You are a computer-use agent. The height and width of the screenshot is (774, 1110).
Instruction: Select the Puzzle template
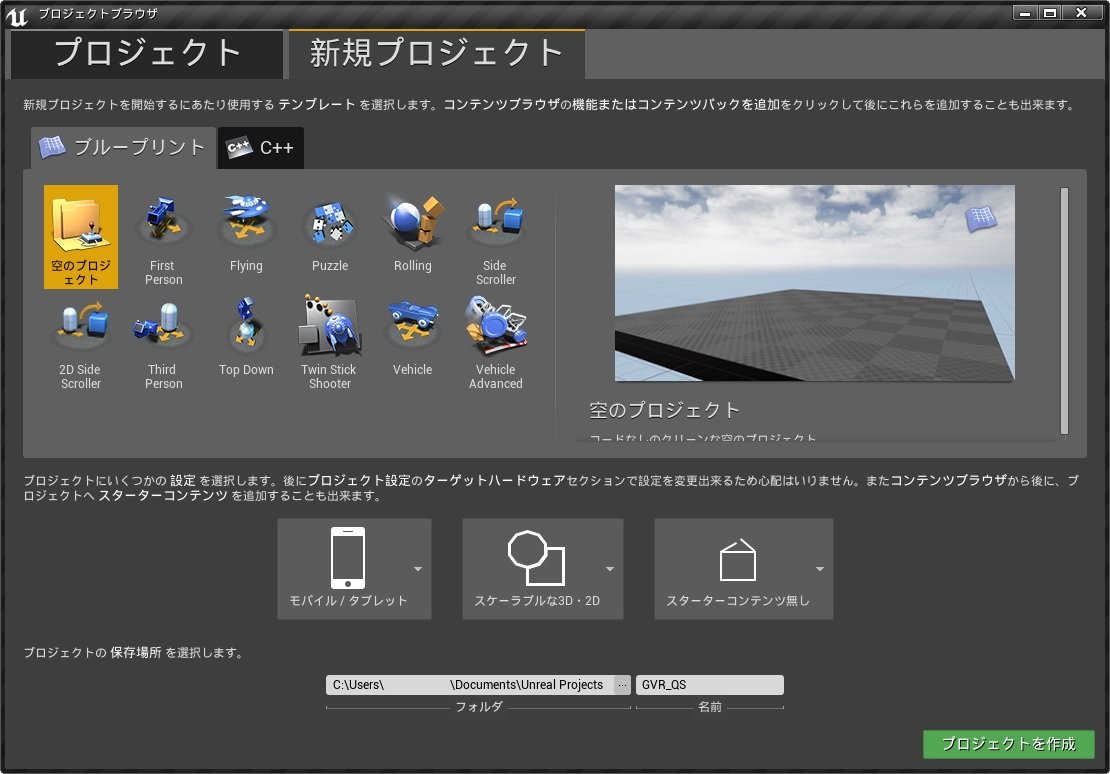pos(330,237)
